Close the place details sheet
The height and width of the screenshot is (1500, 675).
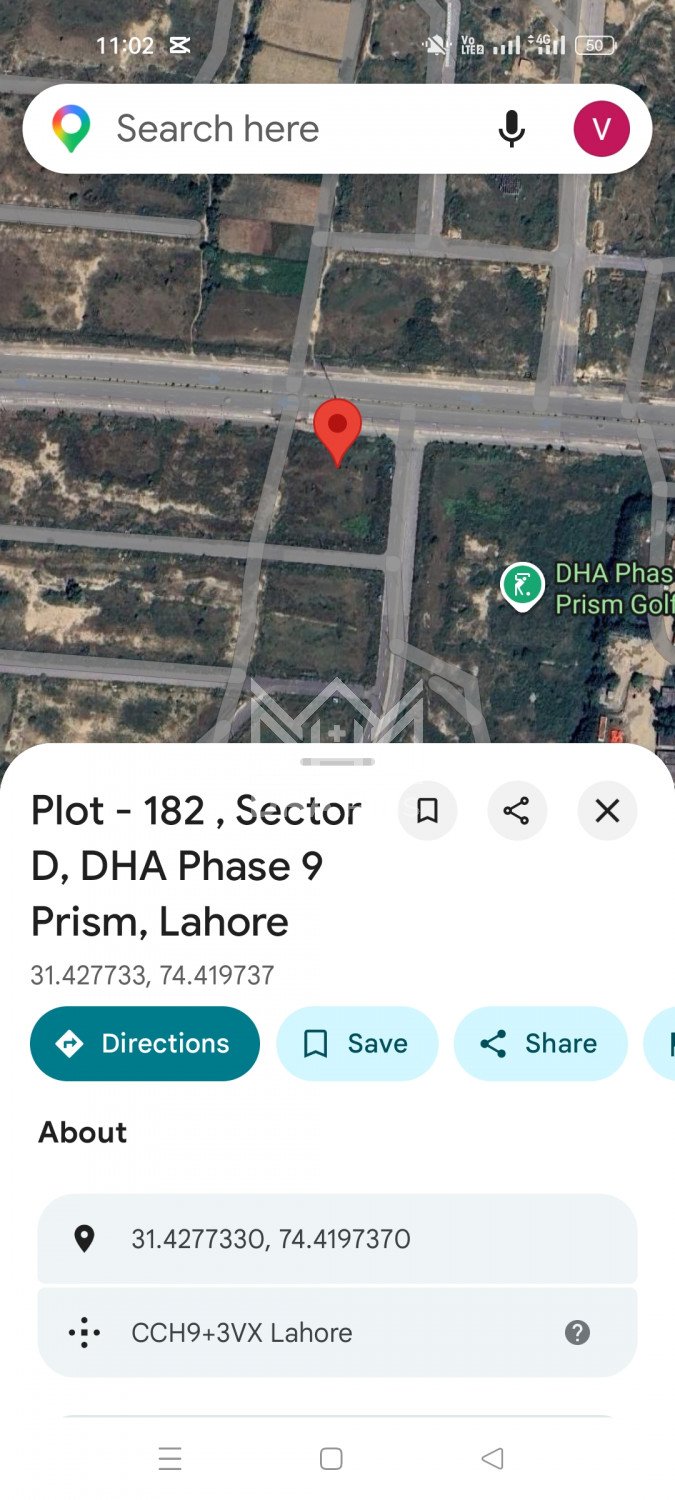(607, 810)
